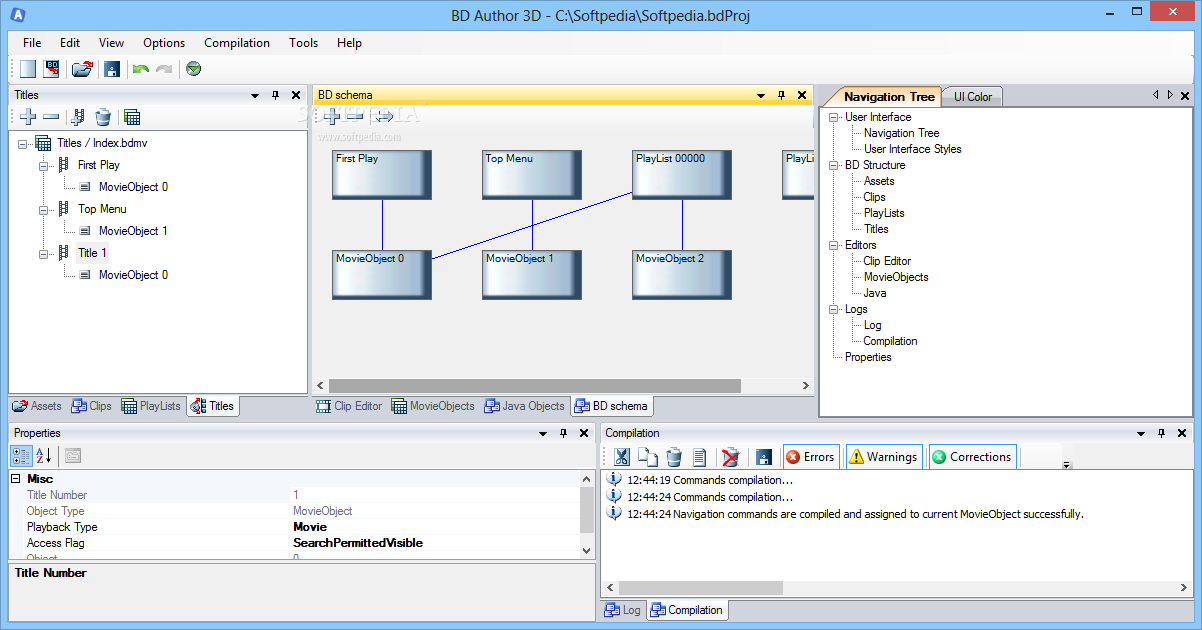Switch to the PlayLists tab
The width and height of the screenshot is (1202, 630).
coord(151,406)
